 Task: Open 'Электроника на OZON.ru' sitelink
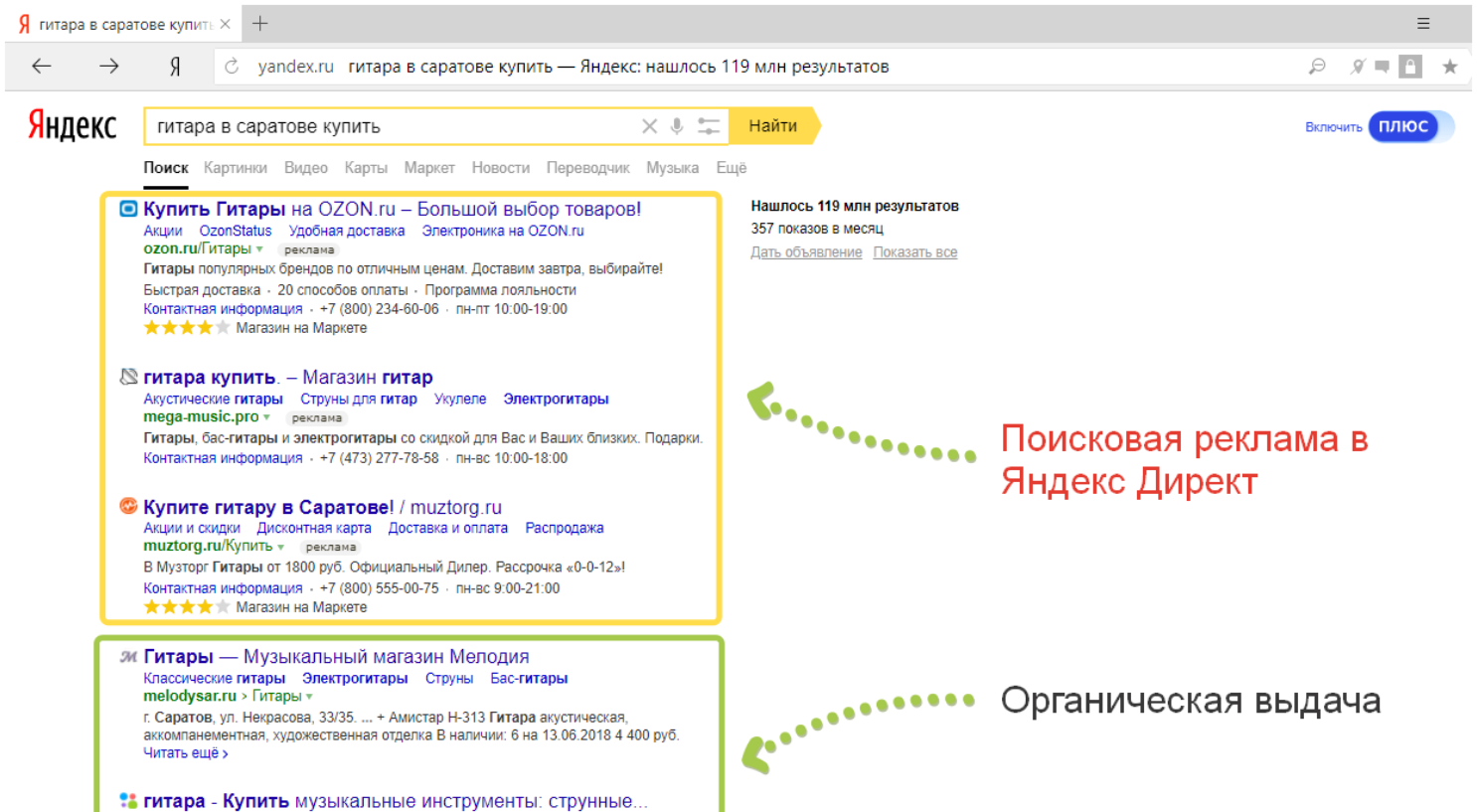[503, 231]
